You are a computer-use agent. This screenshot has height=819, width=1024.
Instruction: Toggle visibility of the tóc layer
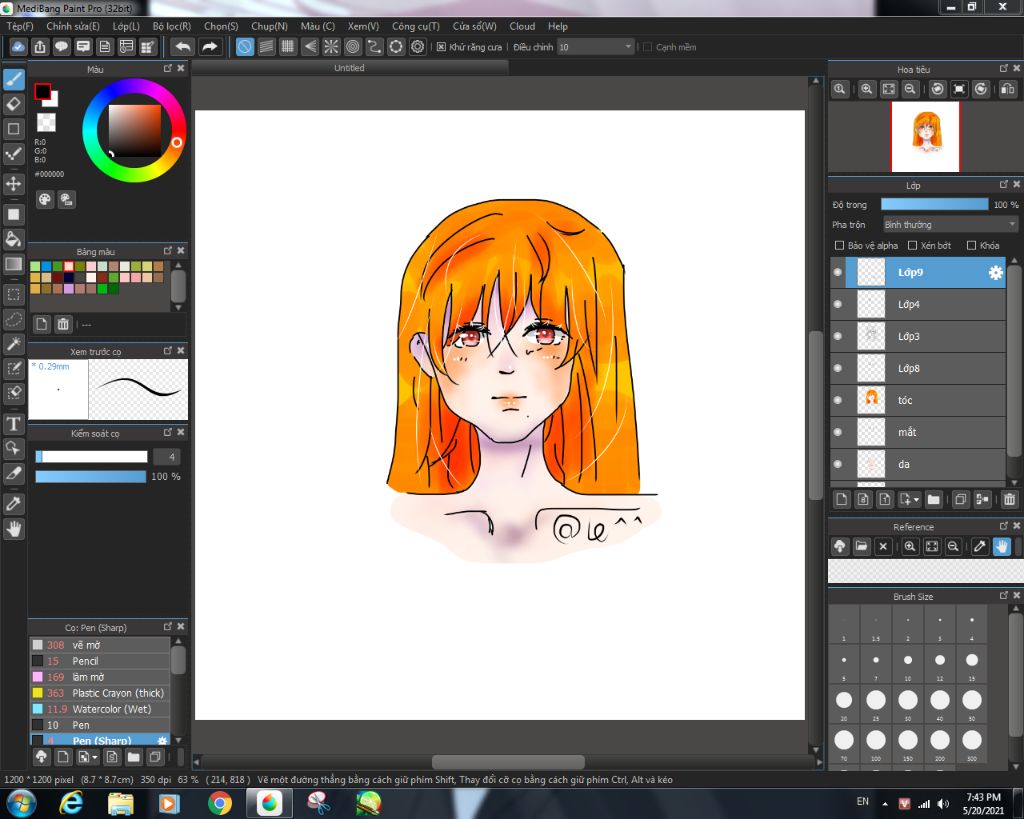coord(838,400)
